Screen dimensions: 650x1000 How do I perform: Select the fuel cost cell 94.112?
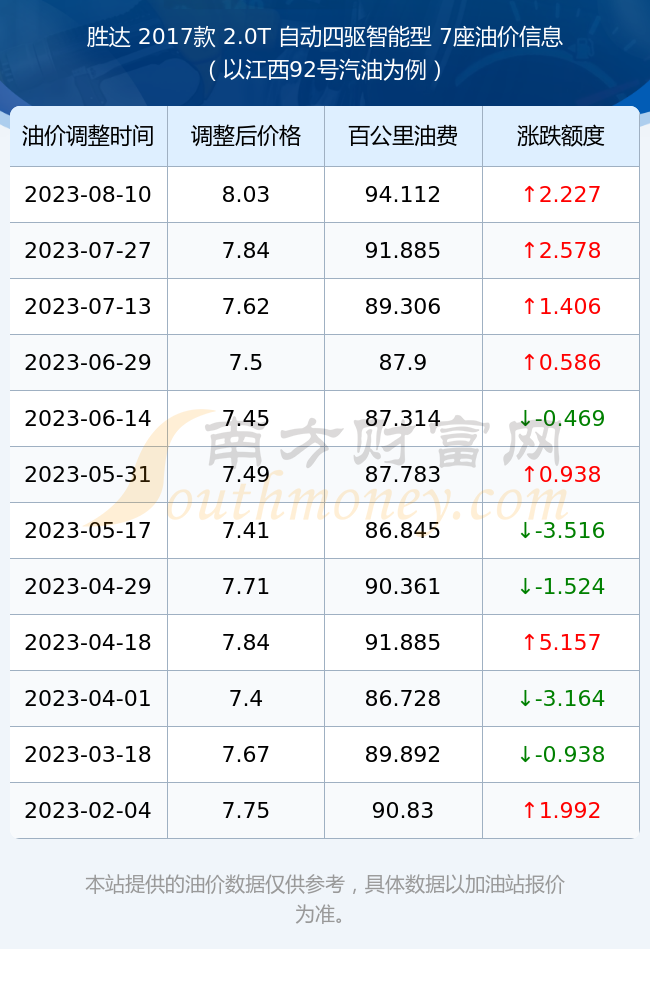pyautogui.click(x=403, y=195)
